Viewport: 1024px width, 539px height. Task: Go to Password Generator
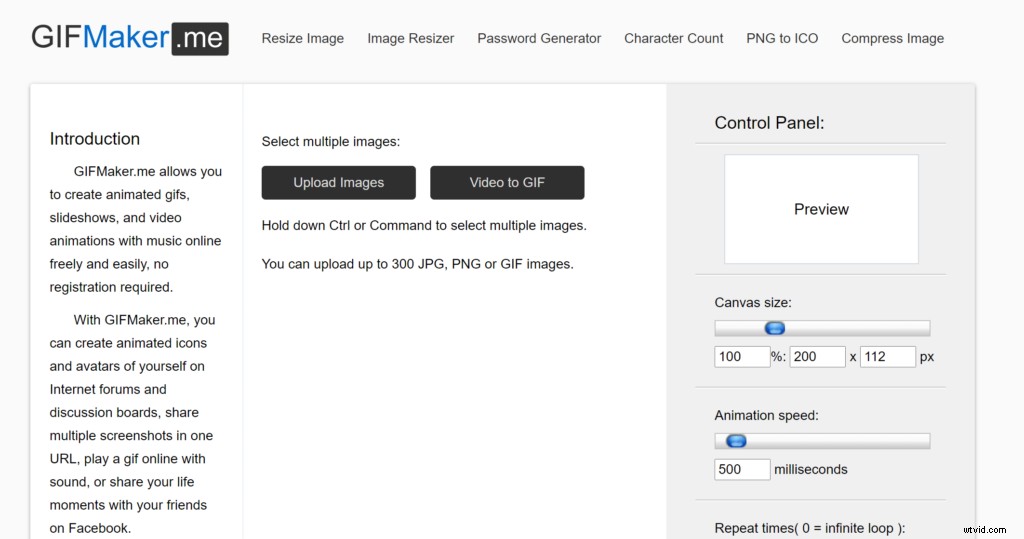click(x=539, y=39)
